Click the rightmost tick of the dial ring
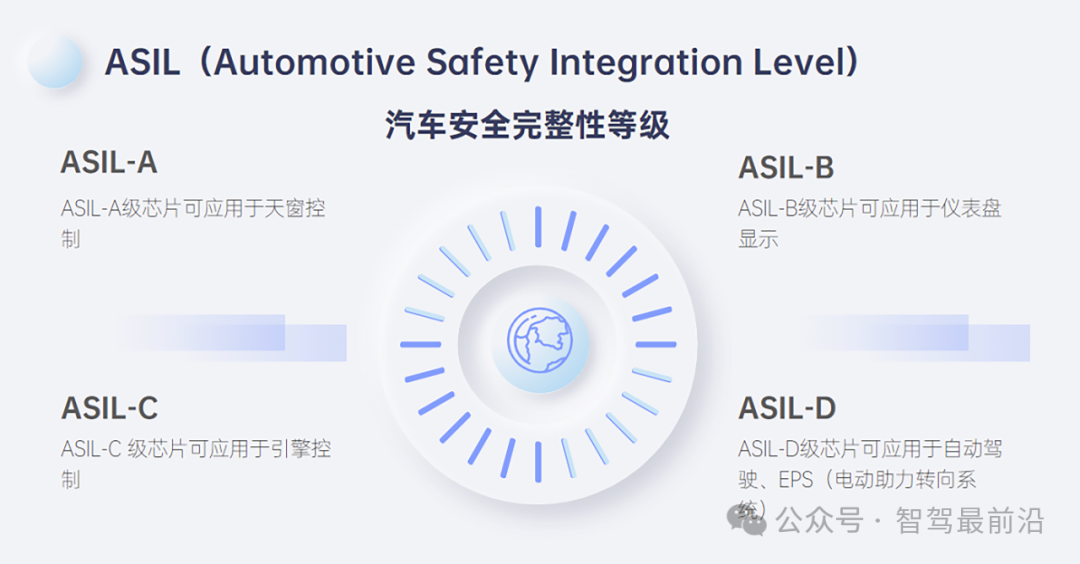 (656, 344)
